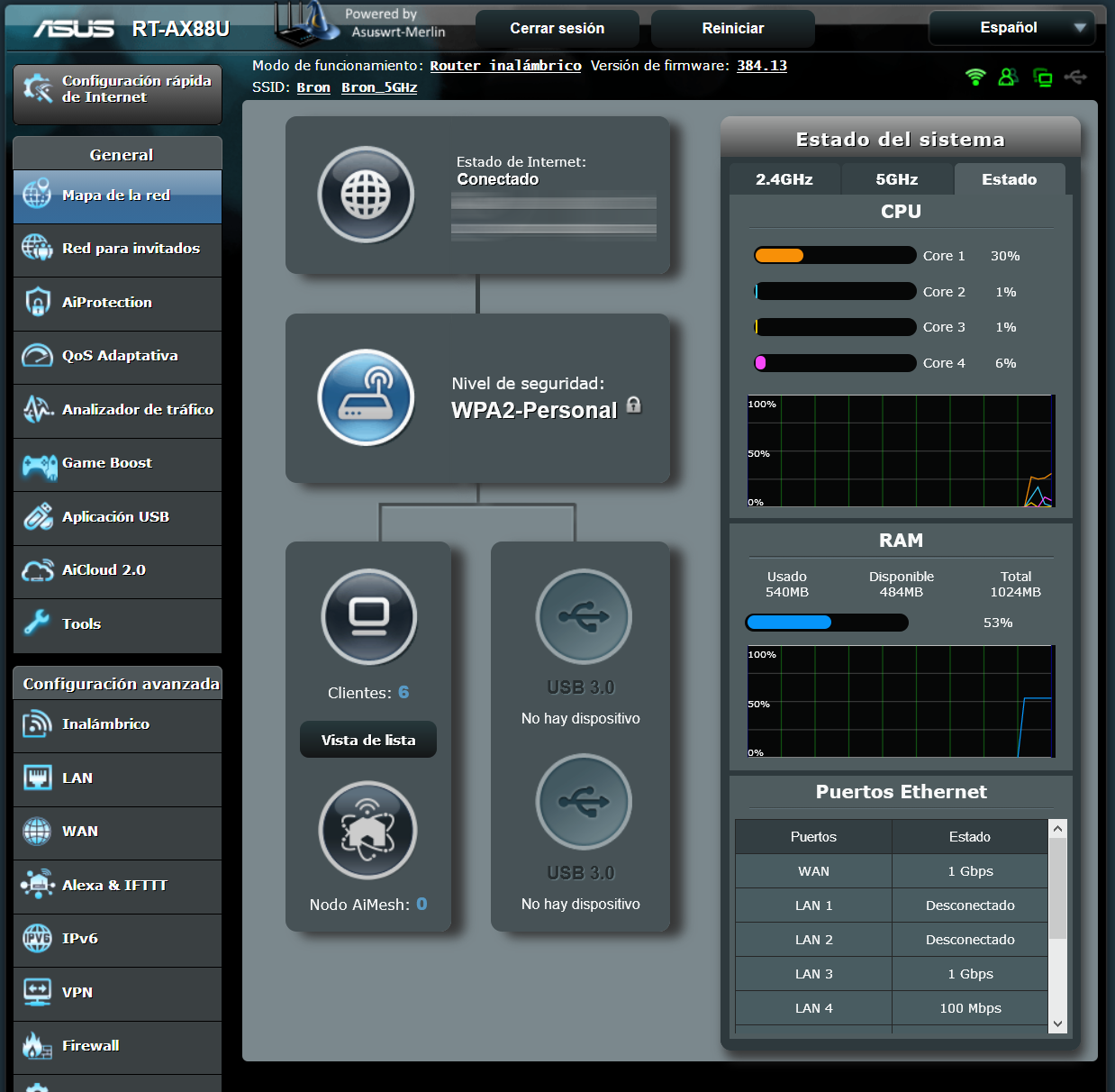Open the Español language dropdown

1011,28
